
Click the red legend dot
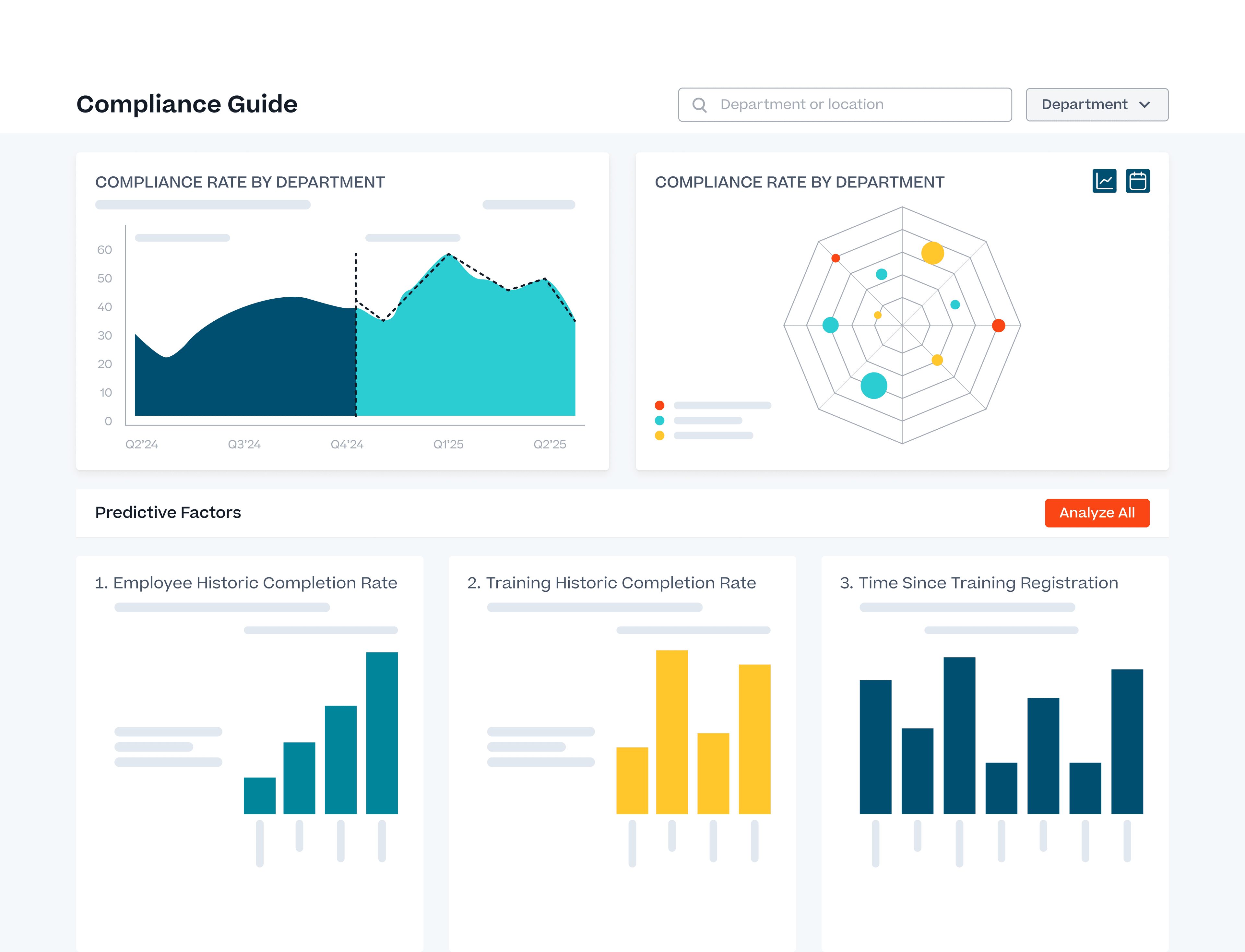click(659, 405)
